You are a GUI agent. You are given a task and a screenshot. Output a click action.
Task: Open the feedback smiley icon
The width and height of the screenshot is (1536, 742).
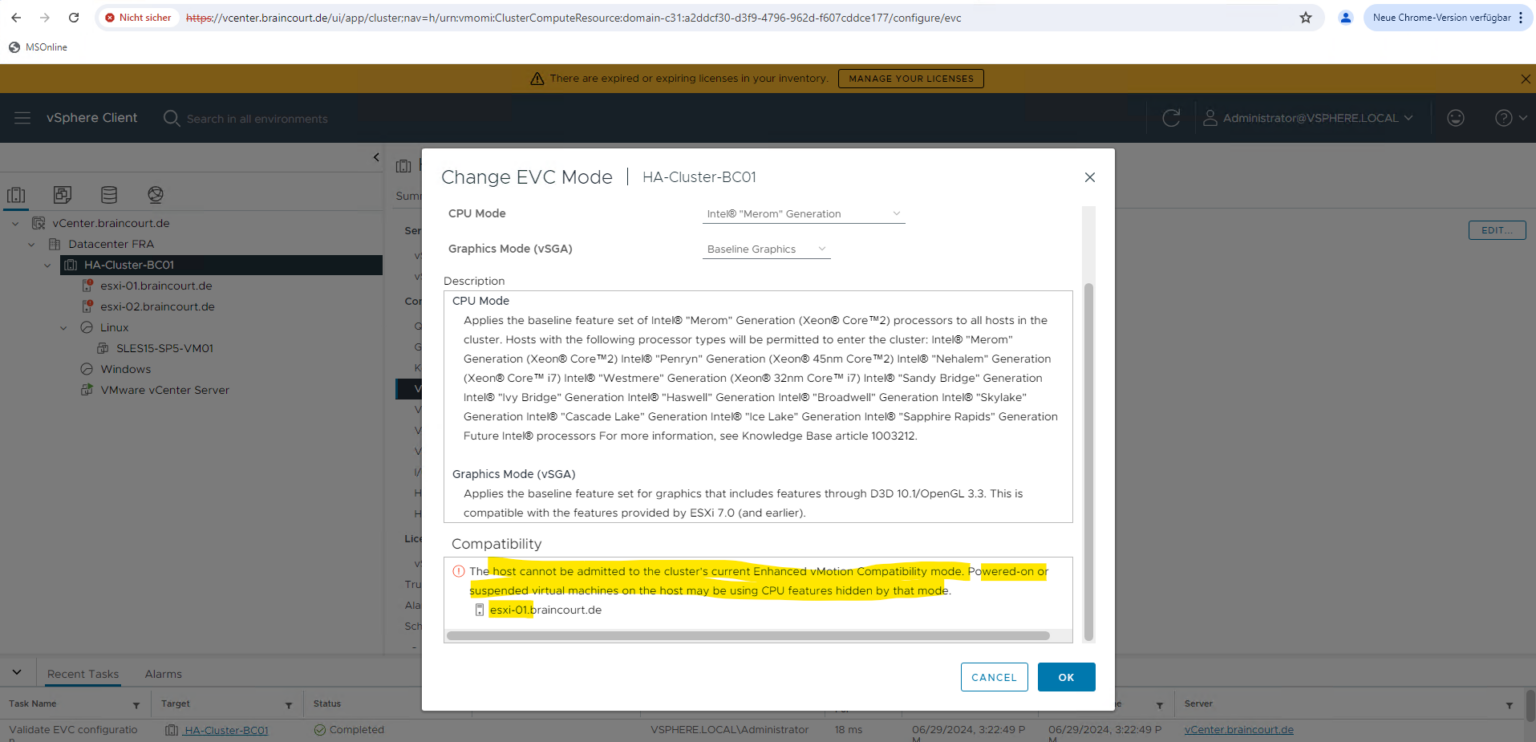pos(1455,117)
